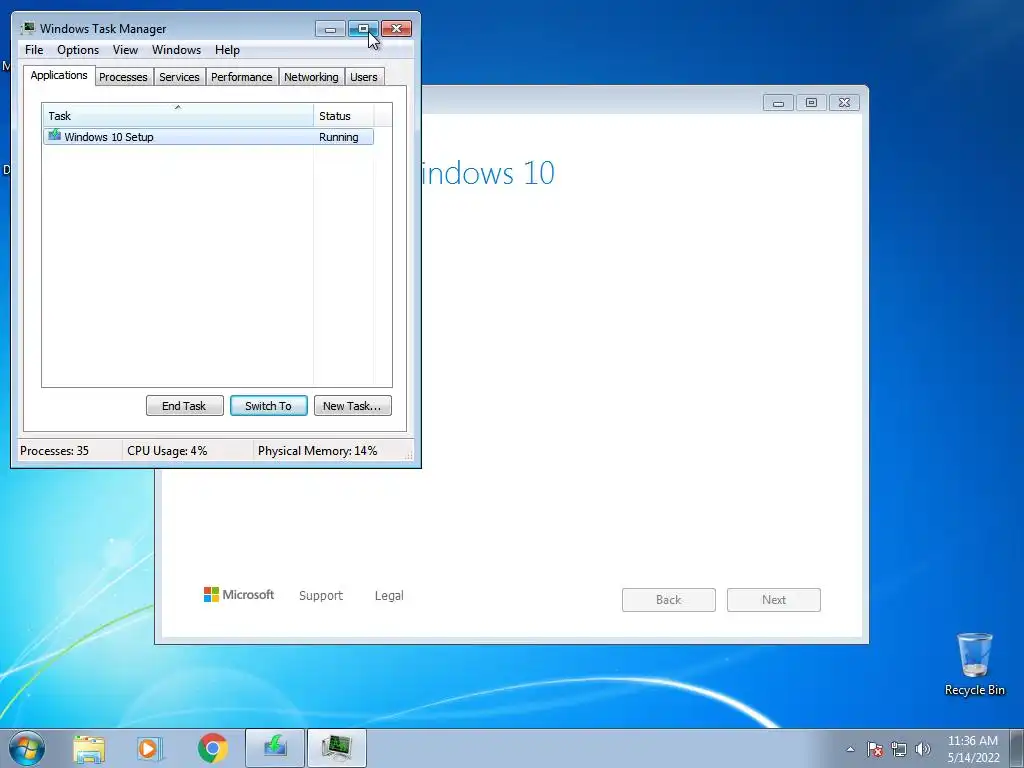This screenshot has height=768, width=1024.
Task: Open the Options menu in Task Manager
Action: [x=78, y=50]
